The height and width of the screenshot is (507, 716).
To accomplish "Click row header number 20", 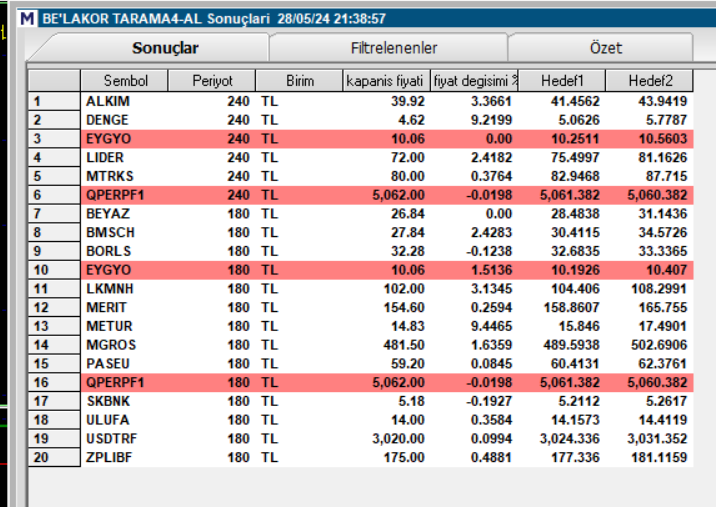I will [54, 457].
